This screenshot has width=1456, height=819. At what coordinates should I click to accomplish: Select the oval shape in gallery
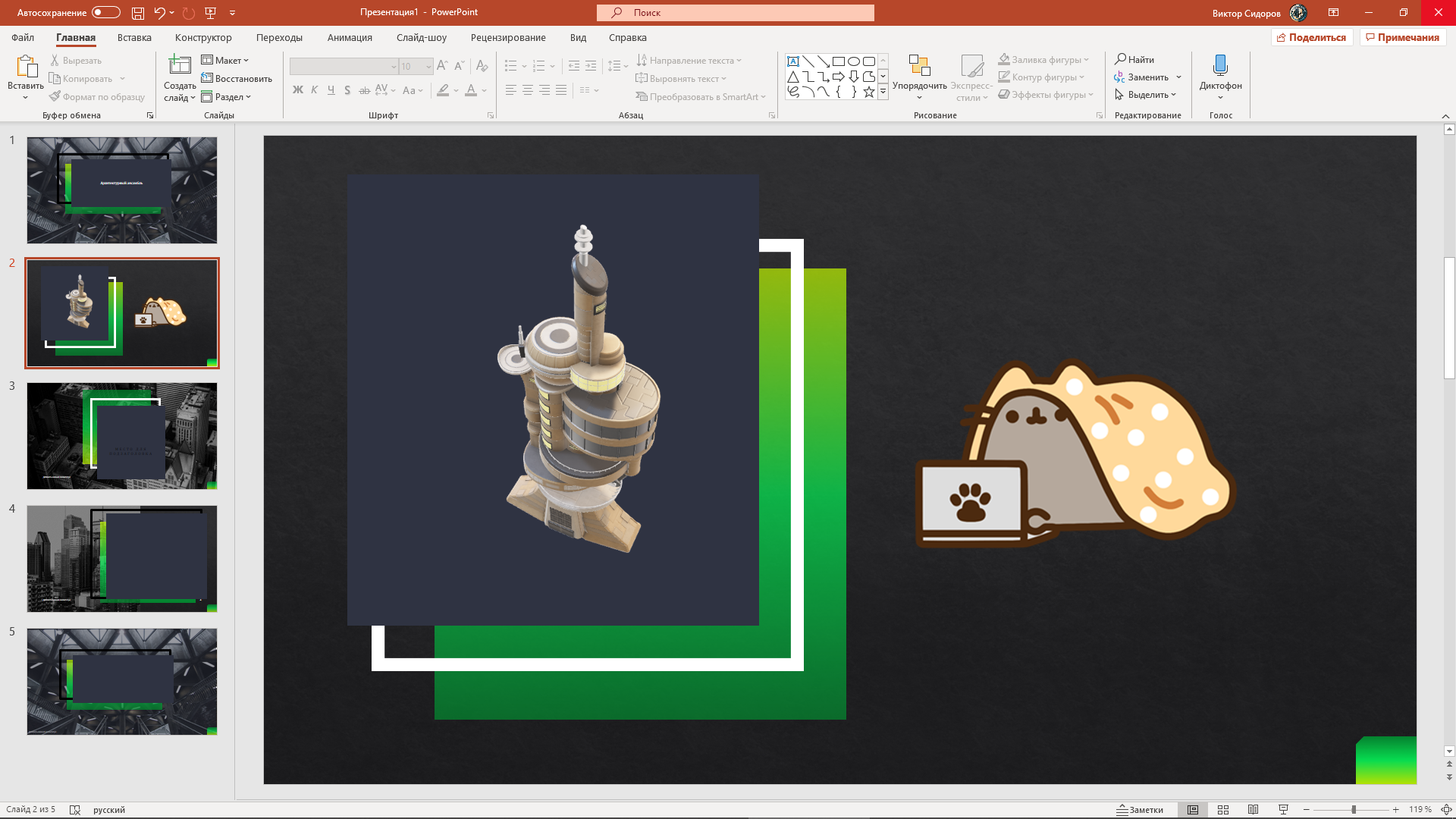(x=854, y=61)
